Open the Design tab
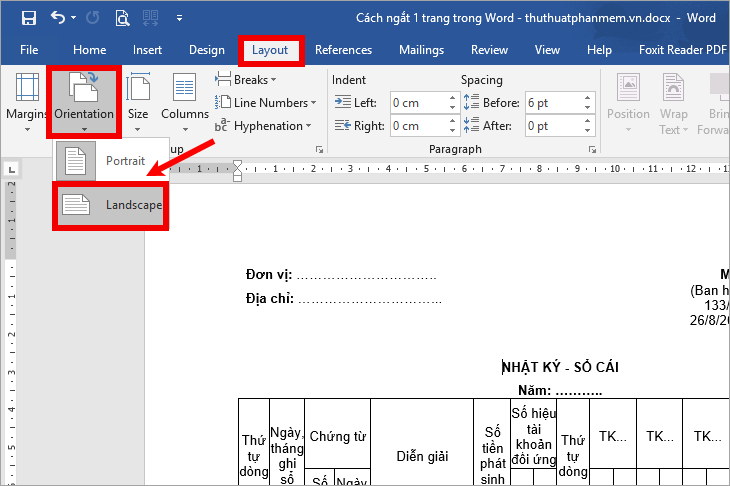Viewport: 730px width, 486px height. click(x=207, y=50)
